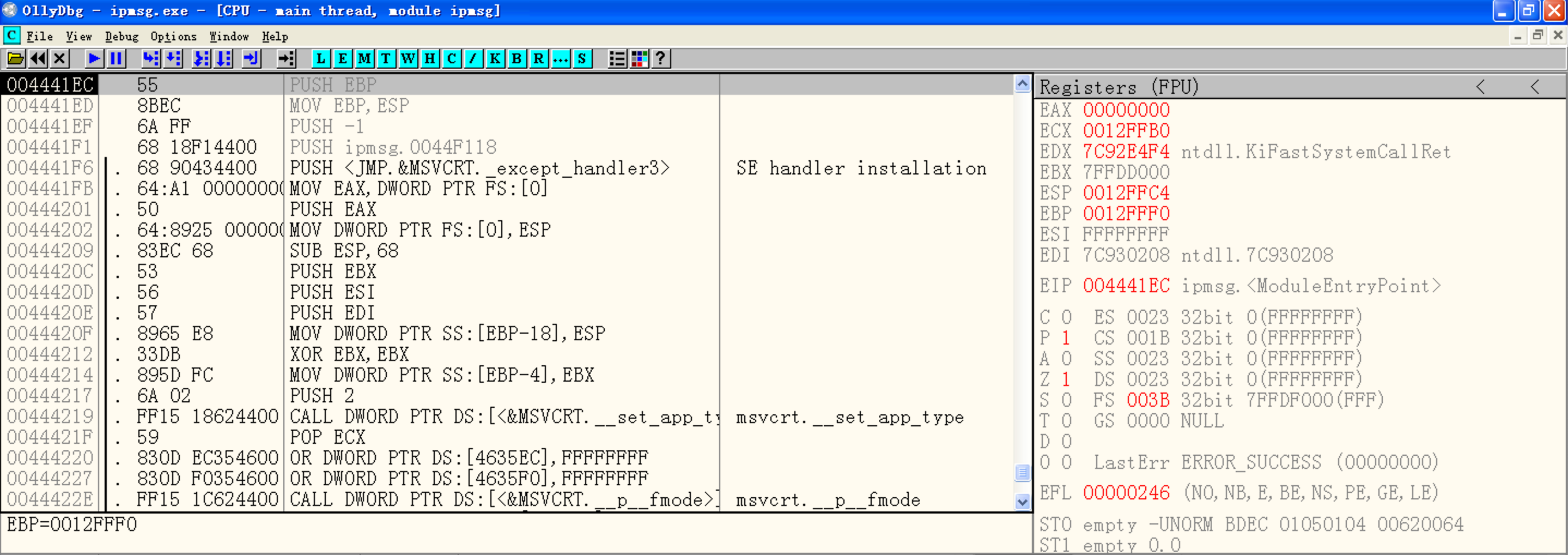Viewport: 1568px width, 555px height.
Task: Click LastErr ERROR_SUCCESS in registers pane
Action: click(x=1266, y=462)
